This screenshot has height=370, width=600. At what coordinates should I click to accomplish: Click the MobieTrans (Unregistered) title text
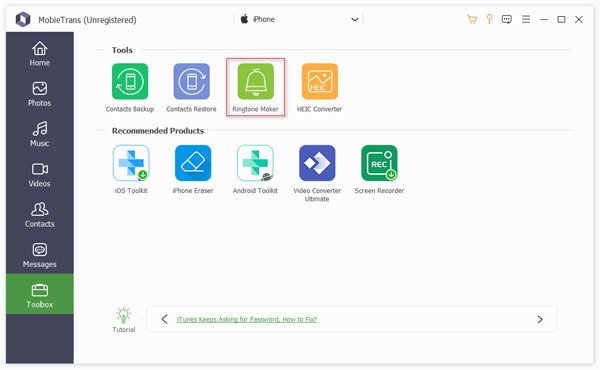87,20
